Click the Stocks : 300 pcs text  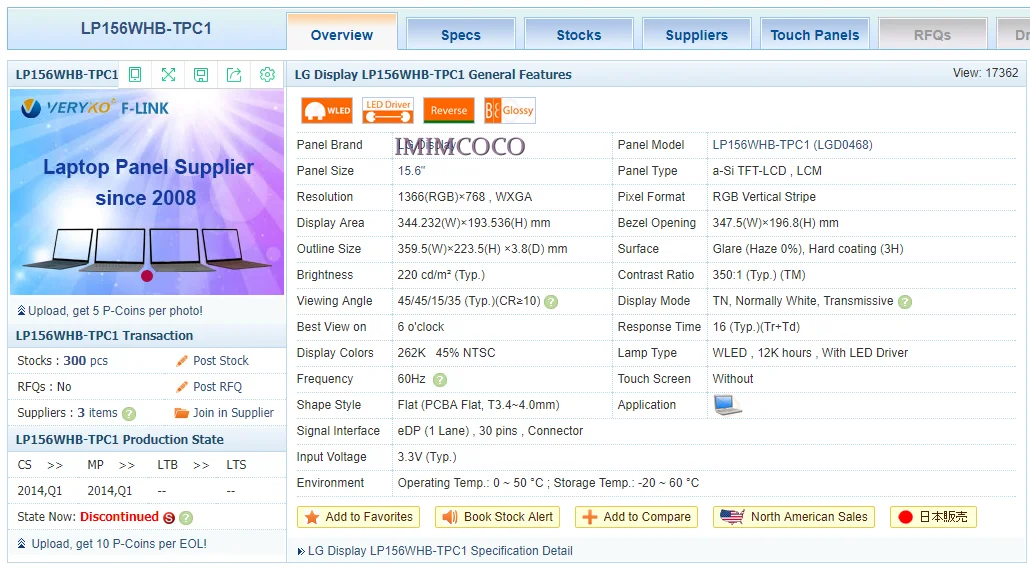coord(62,361)
